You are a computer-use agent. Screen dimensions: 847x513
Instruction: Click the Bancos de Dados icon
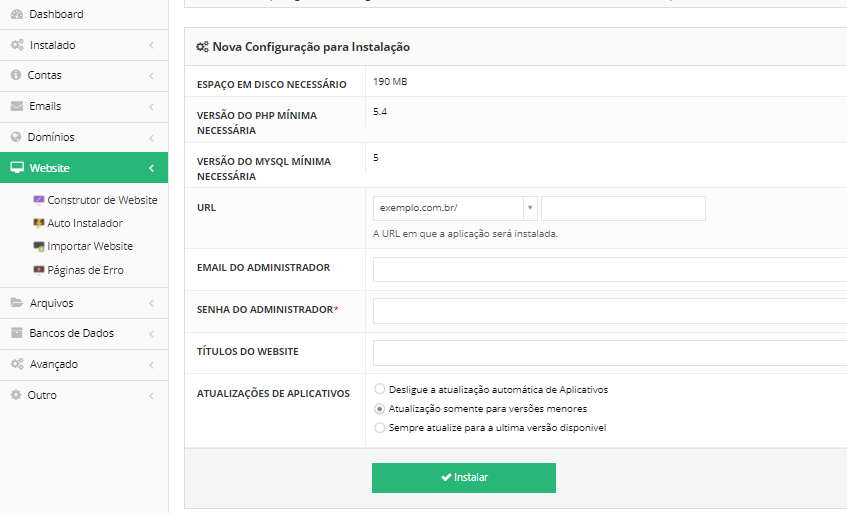pos(16,333)
